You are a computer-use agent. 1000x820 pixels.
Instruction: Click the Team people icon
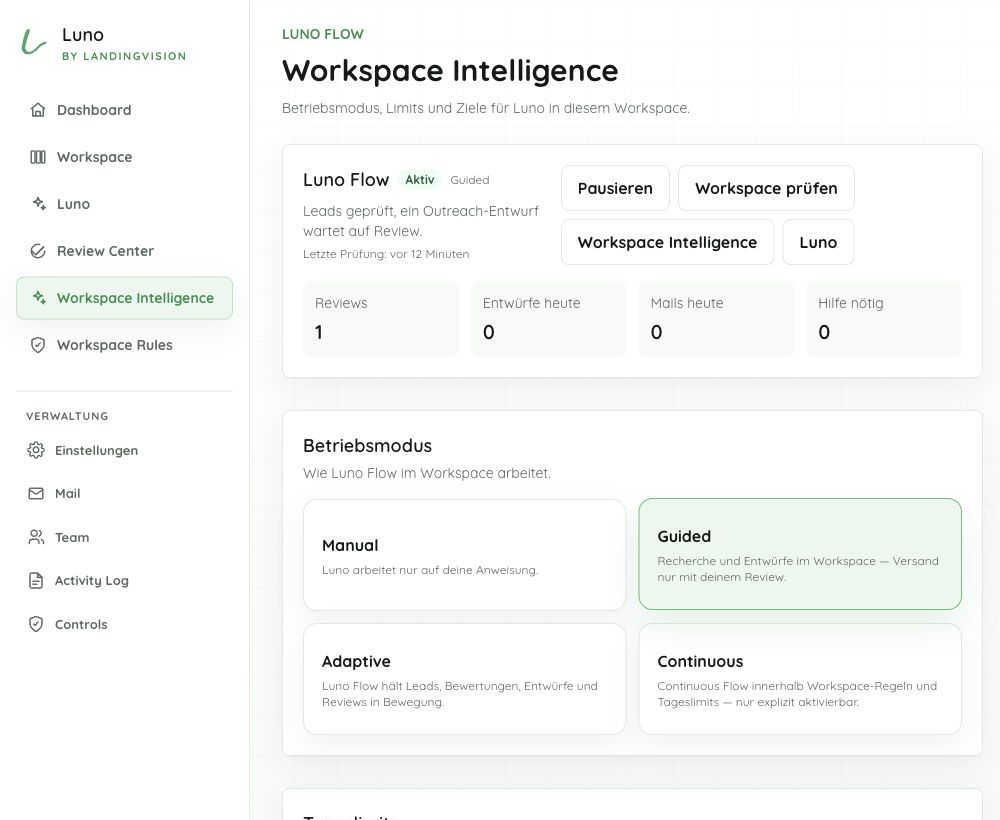[36, 537]
